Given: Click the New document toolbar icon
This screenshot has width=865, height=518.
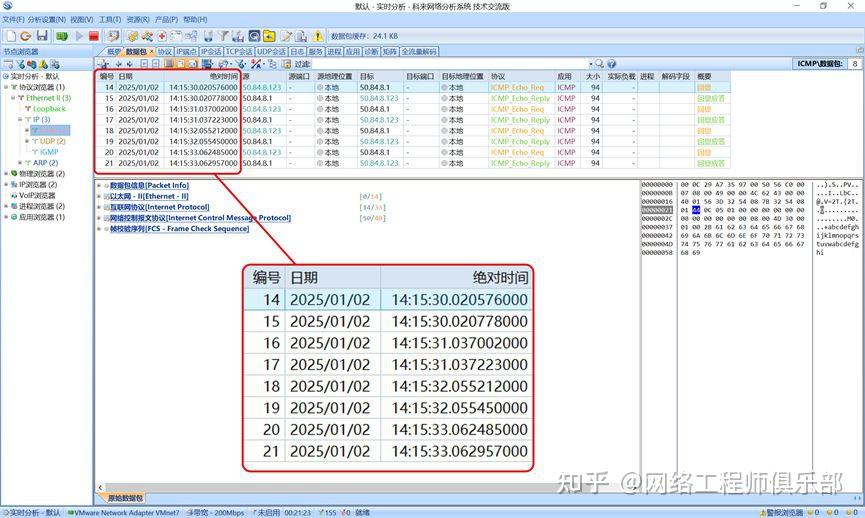Looking at the screenshot, I should click(10, 36).
